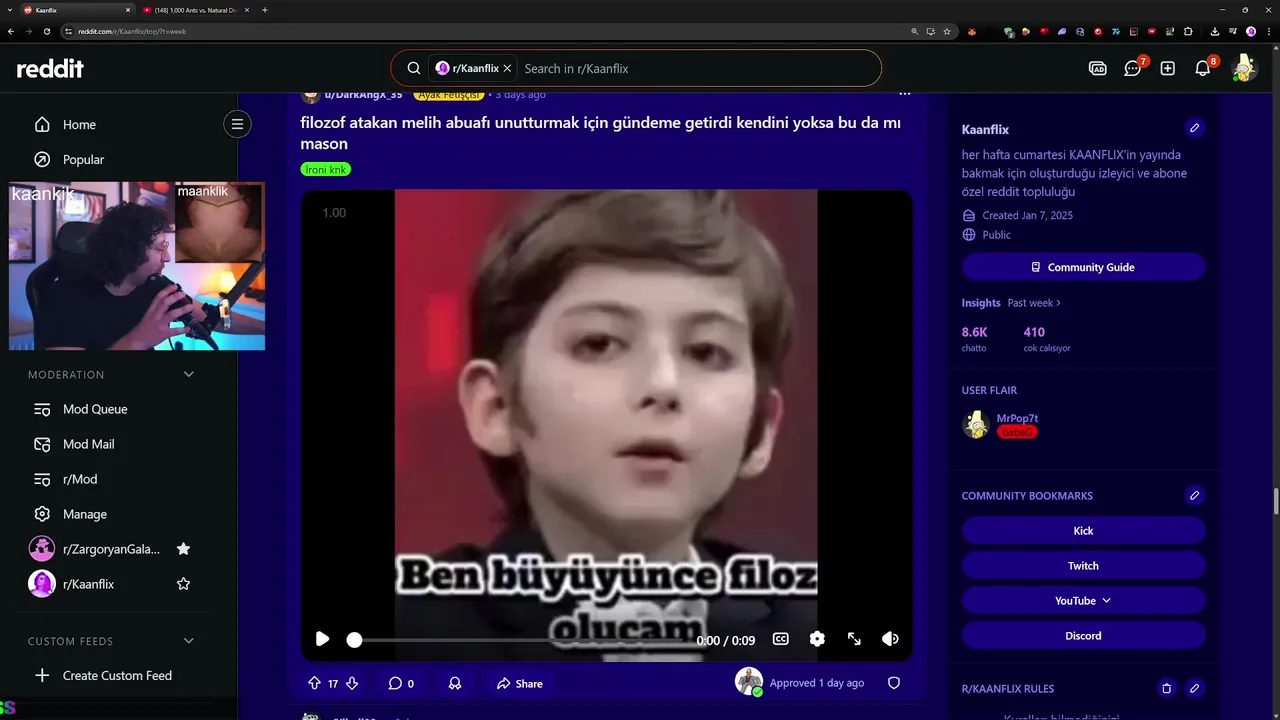Screen dimensions: 1280x720
Task: Edit the Kaanflix community description
Action: click(1194, 128)
